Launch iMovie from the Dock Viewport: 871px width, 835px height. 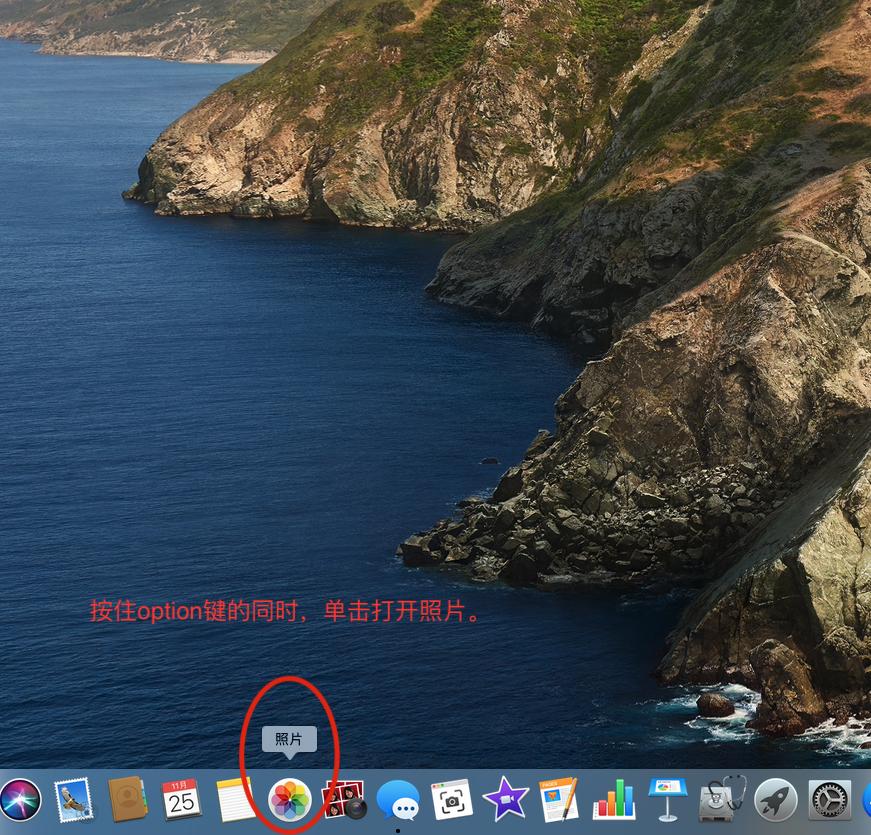pyautogui.click(x=506, y=800)
